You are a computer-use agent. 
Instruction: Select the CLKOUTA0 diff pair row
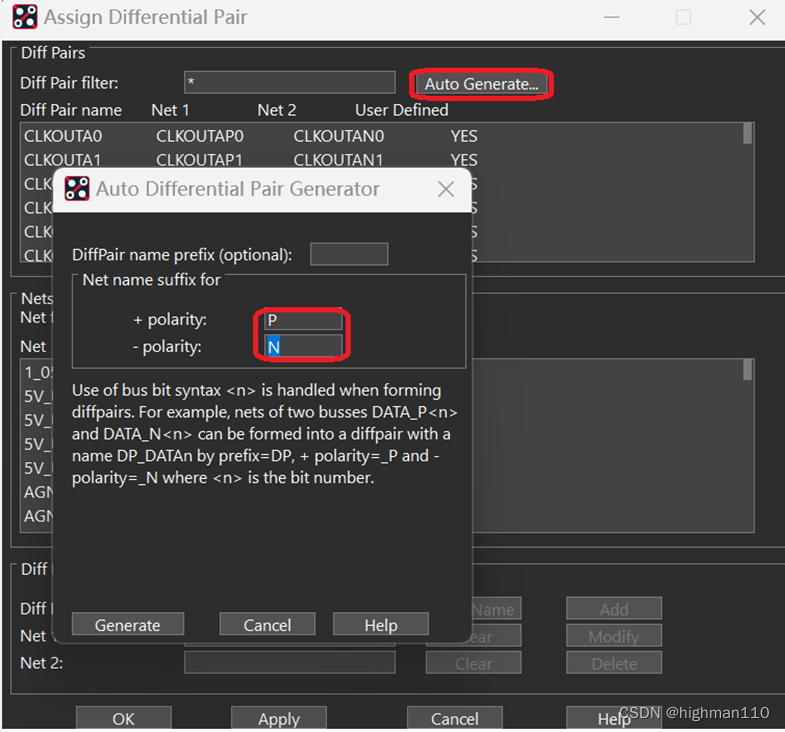250,136
